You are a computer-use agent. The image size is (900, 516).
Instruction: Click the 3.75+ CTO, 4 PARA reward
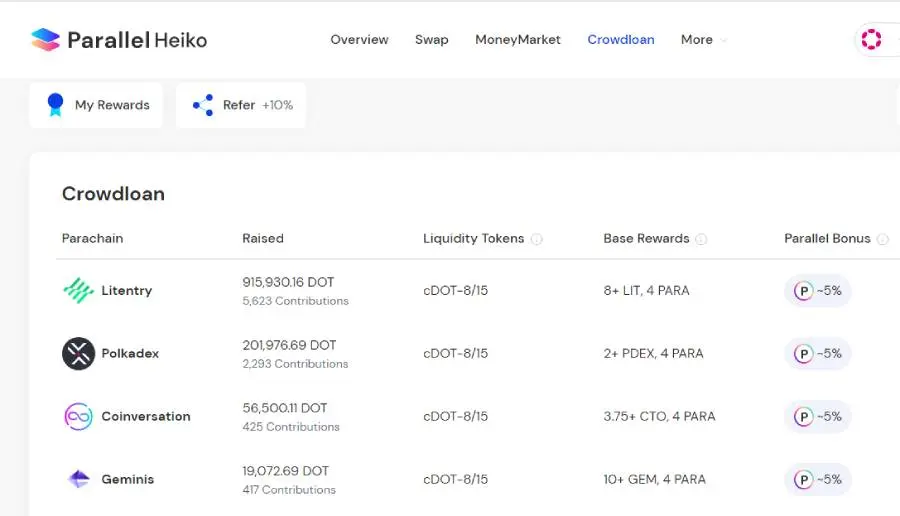tap(660, 416)
